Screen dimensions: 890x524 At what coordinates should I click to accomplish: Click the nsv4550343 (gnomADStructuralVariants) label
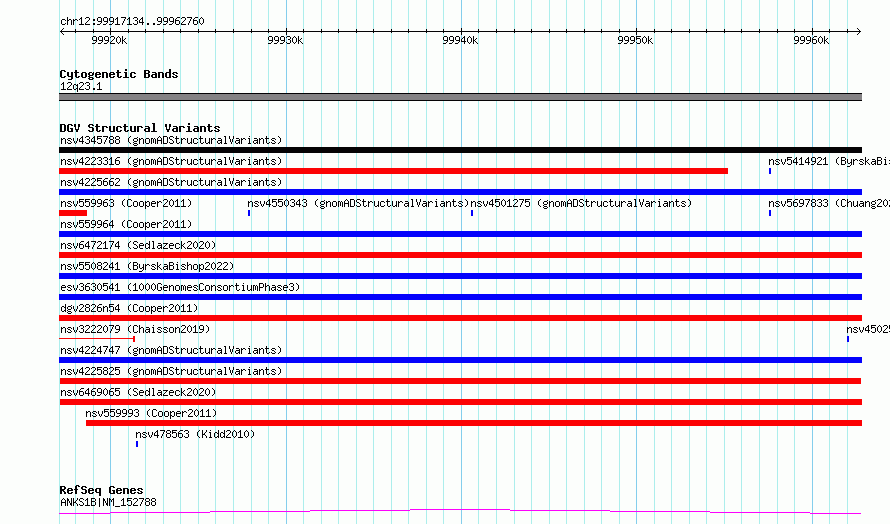pos(358,203)
